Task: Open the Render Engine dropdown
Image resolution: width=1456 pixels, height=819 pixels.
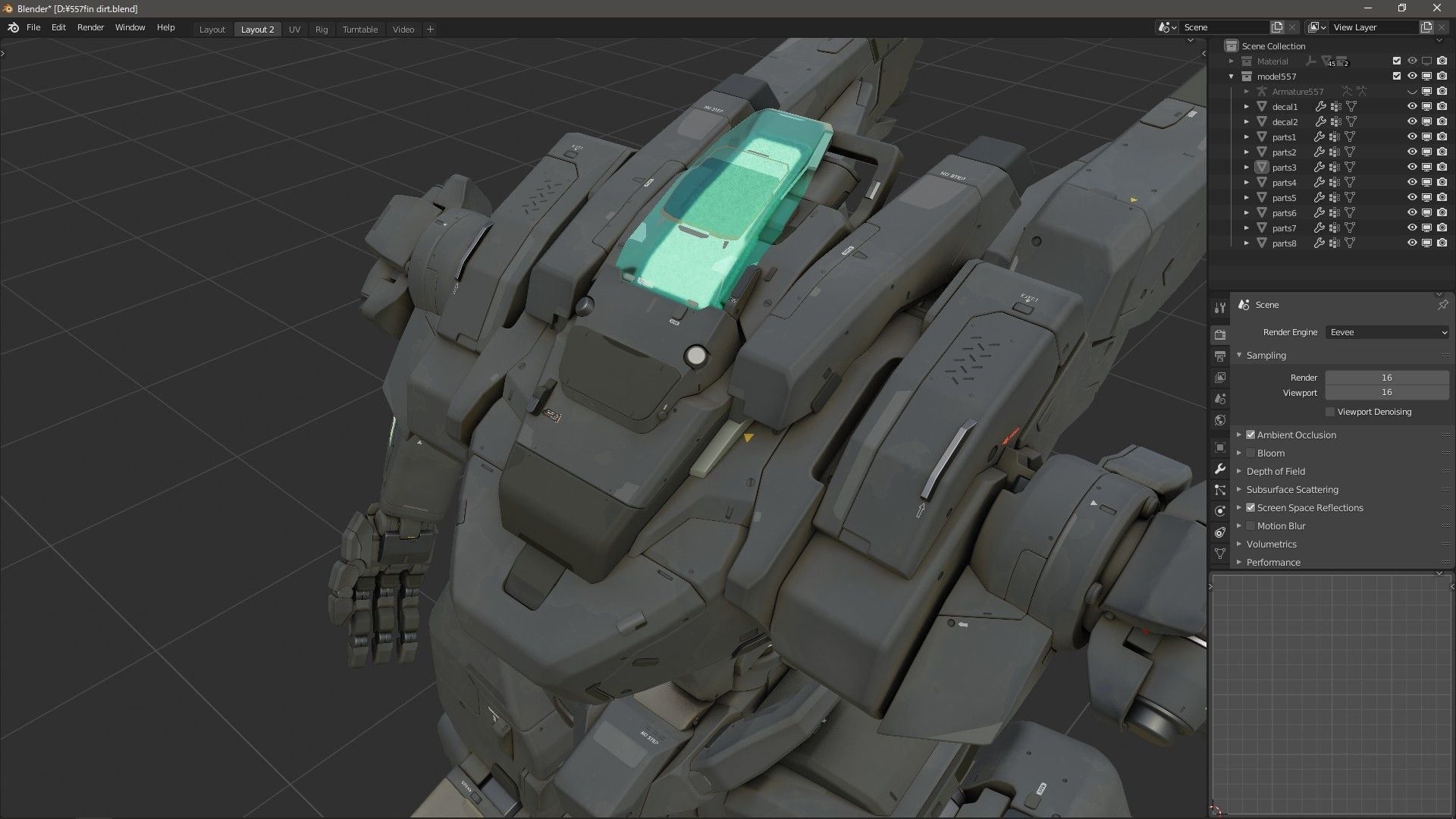Action: (1387, 332)
